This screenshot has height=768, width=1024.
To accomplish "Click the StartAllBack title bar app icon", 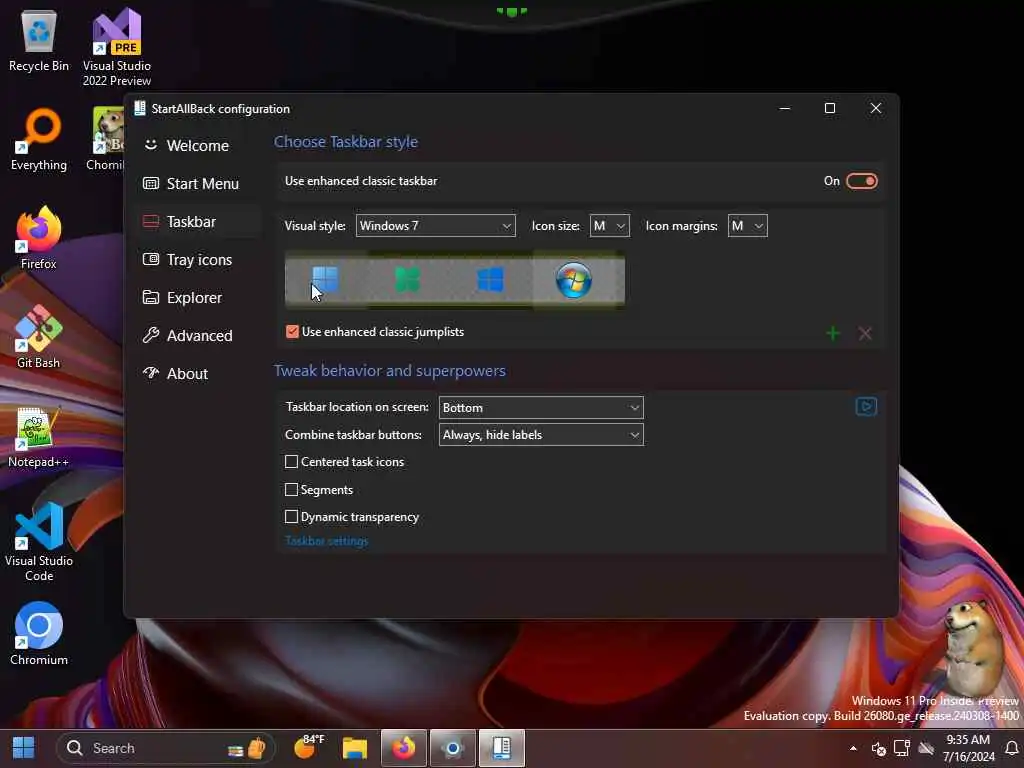I will coord(140,108).
